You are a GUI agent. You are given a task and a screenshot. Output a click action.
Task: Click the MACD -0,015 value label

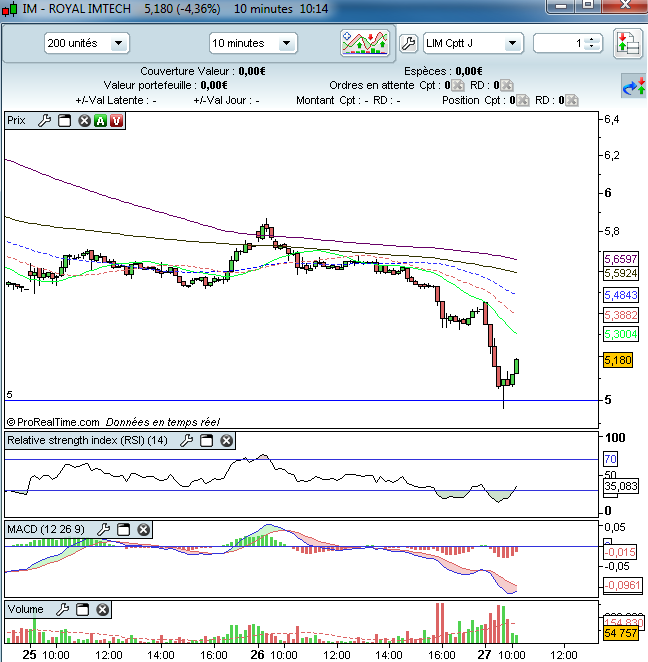620,552
